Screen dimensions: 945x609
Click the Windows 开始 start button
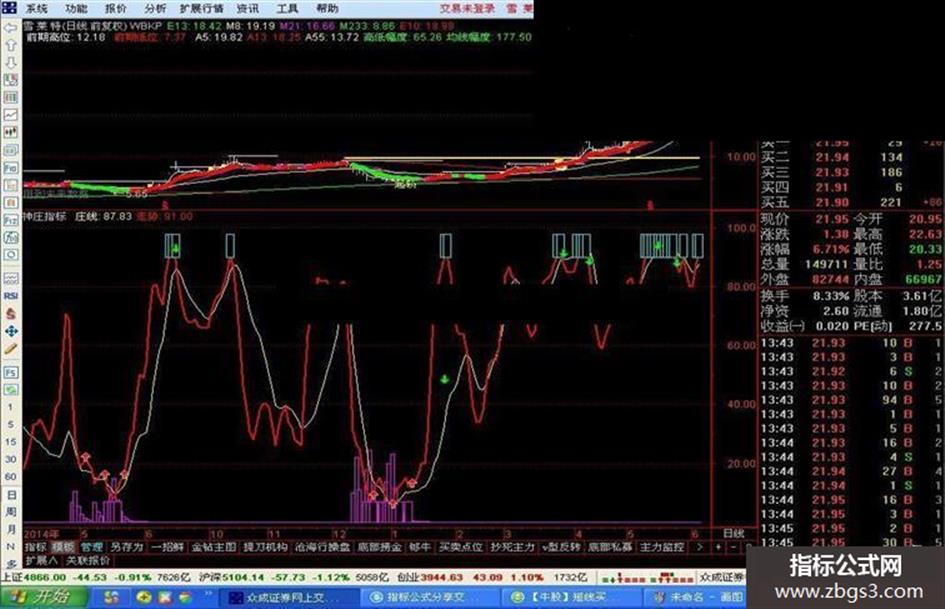[43, 597]
